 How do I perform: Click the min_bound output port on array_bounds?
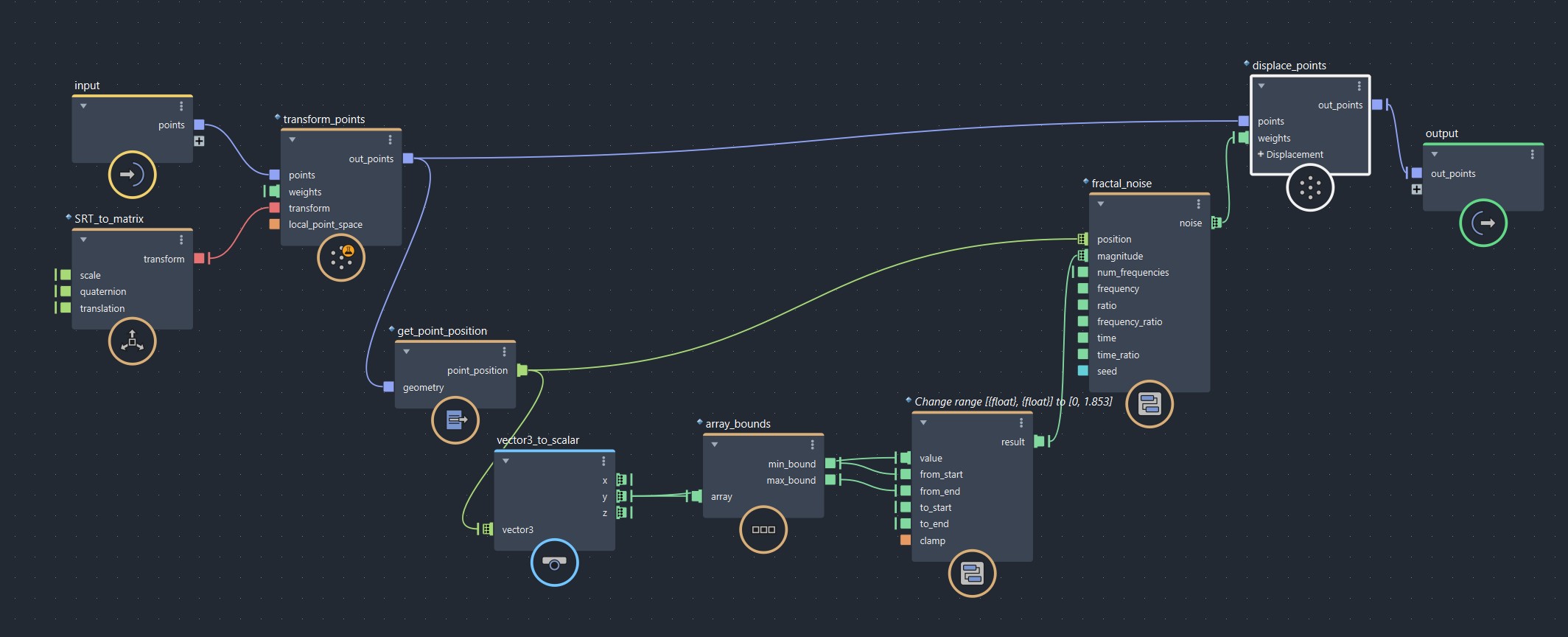pos(830,464)
